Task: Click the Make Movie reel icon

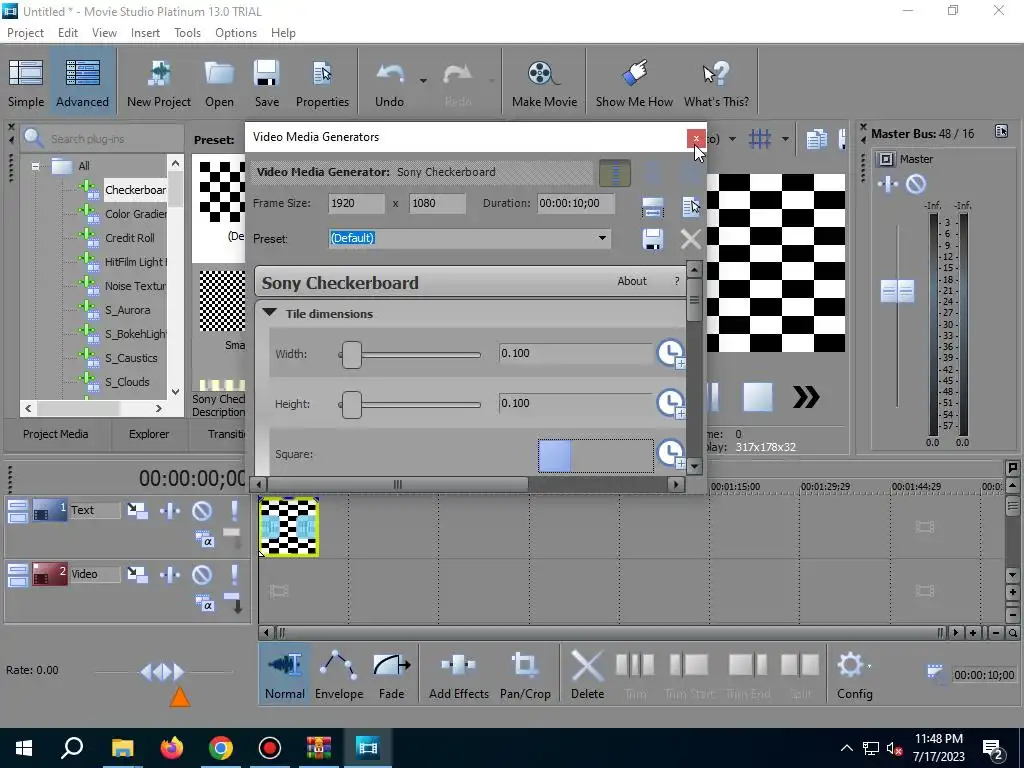Action: (544, 82)
